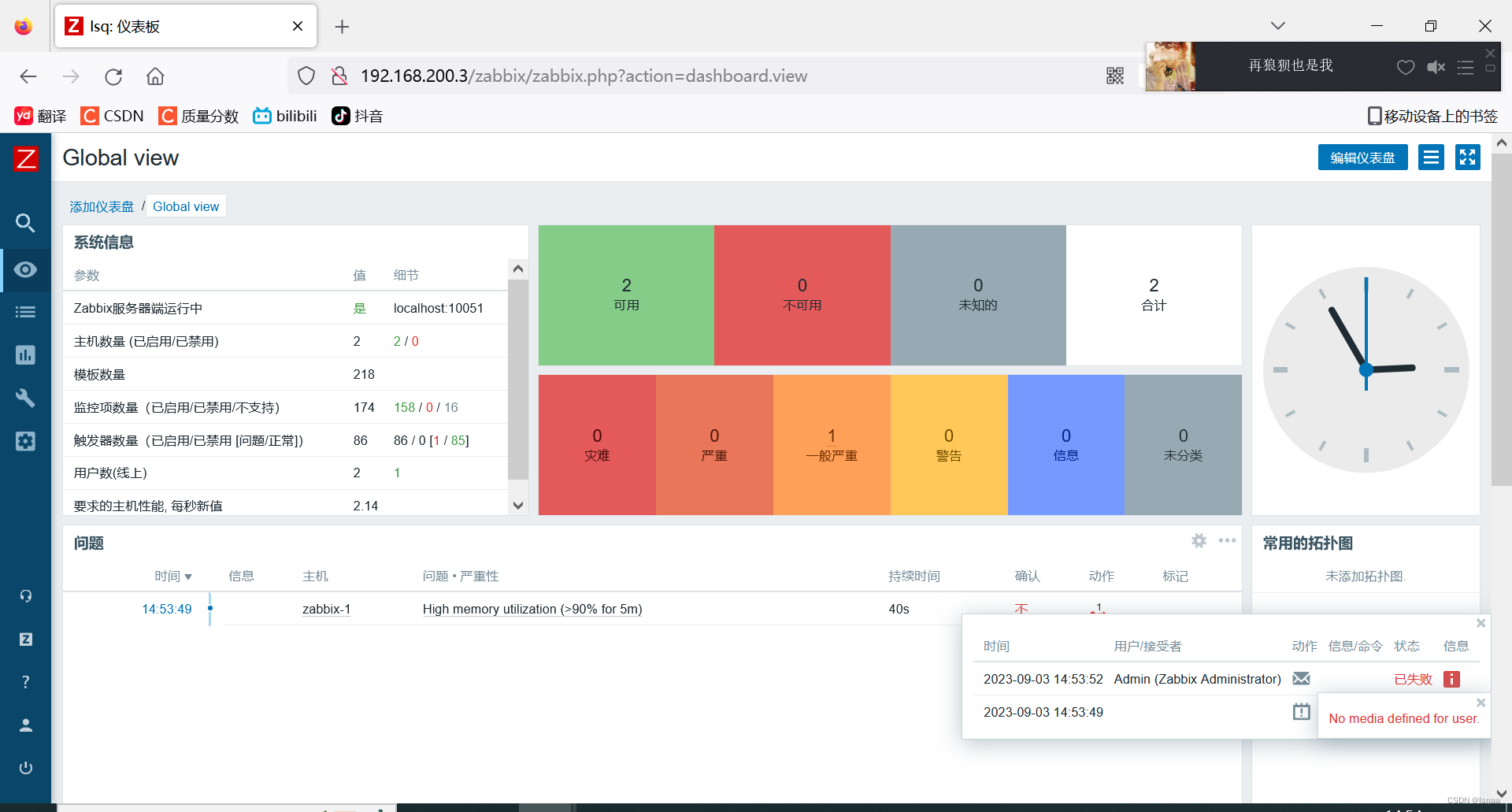The width and height of the screenshot is (1512, 812).
Task: Open Reports bar chart icon
Action: coord(25,355)
